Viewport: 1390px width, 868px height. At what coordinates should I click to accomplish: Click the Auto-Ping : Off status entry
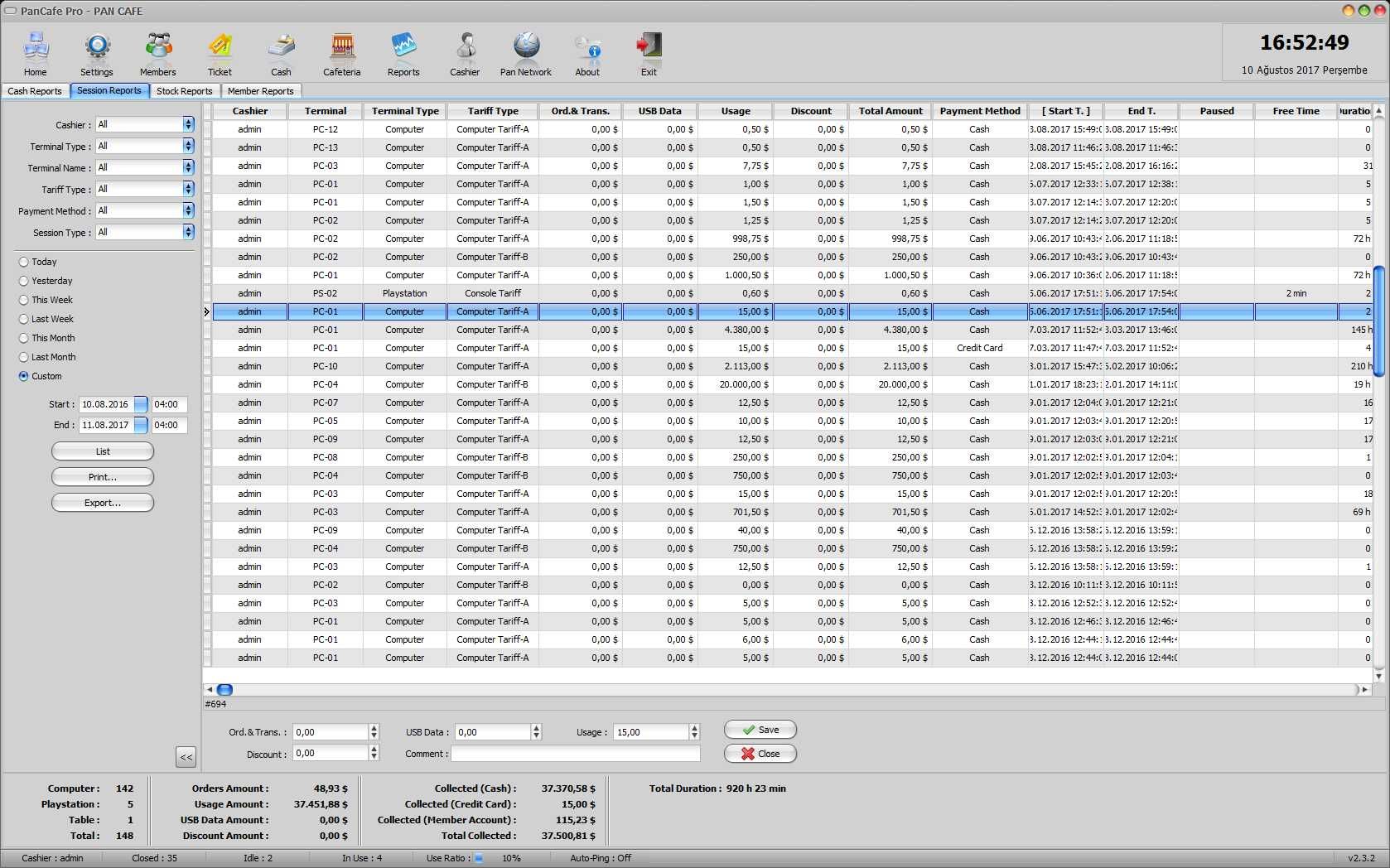(x=601, y=858)
